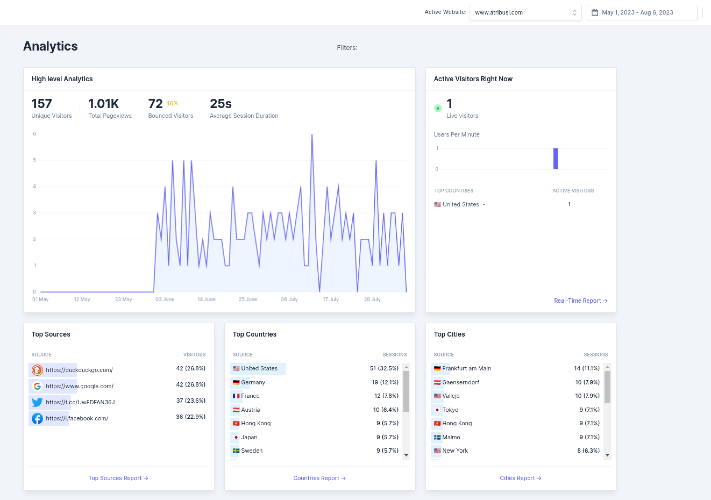Open the date range picker

pos(642,13)
